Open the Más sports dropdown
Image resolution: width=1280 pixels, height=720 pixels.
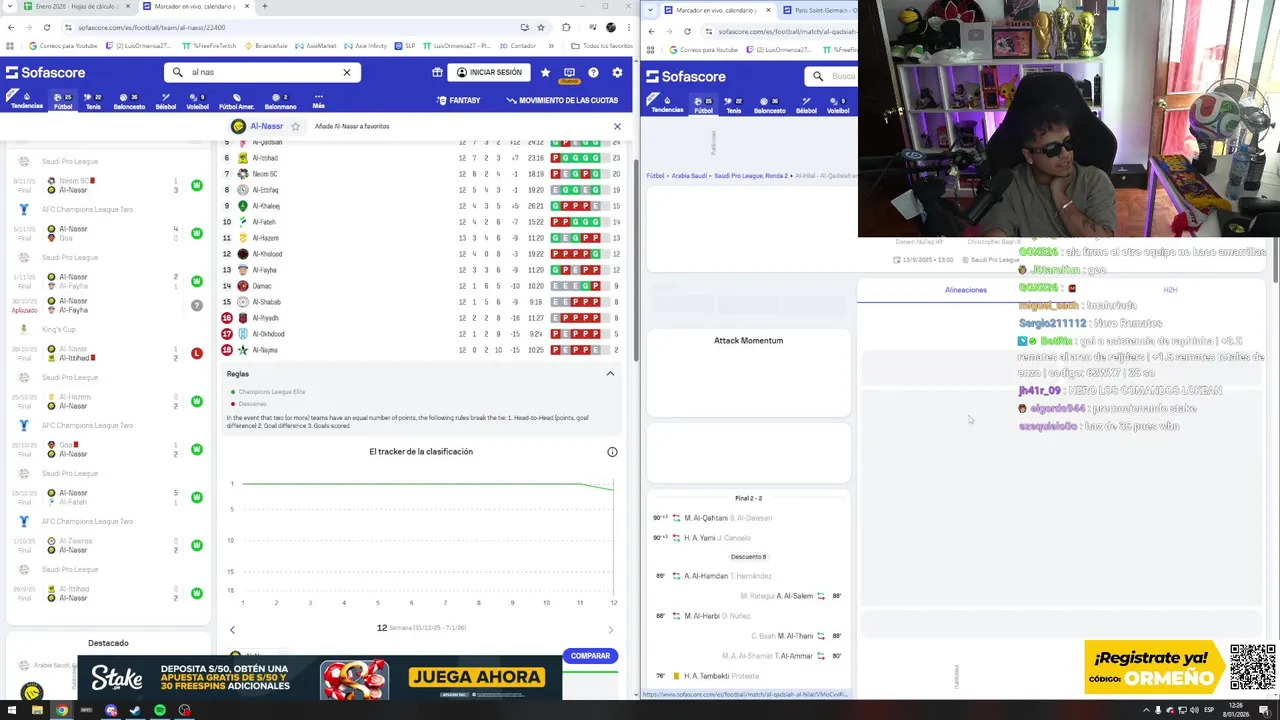[x=318, y=101]
